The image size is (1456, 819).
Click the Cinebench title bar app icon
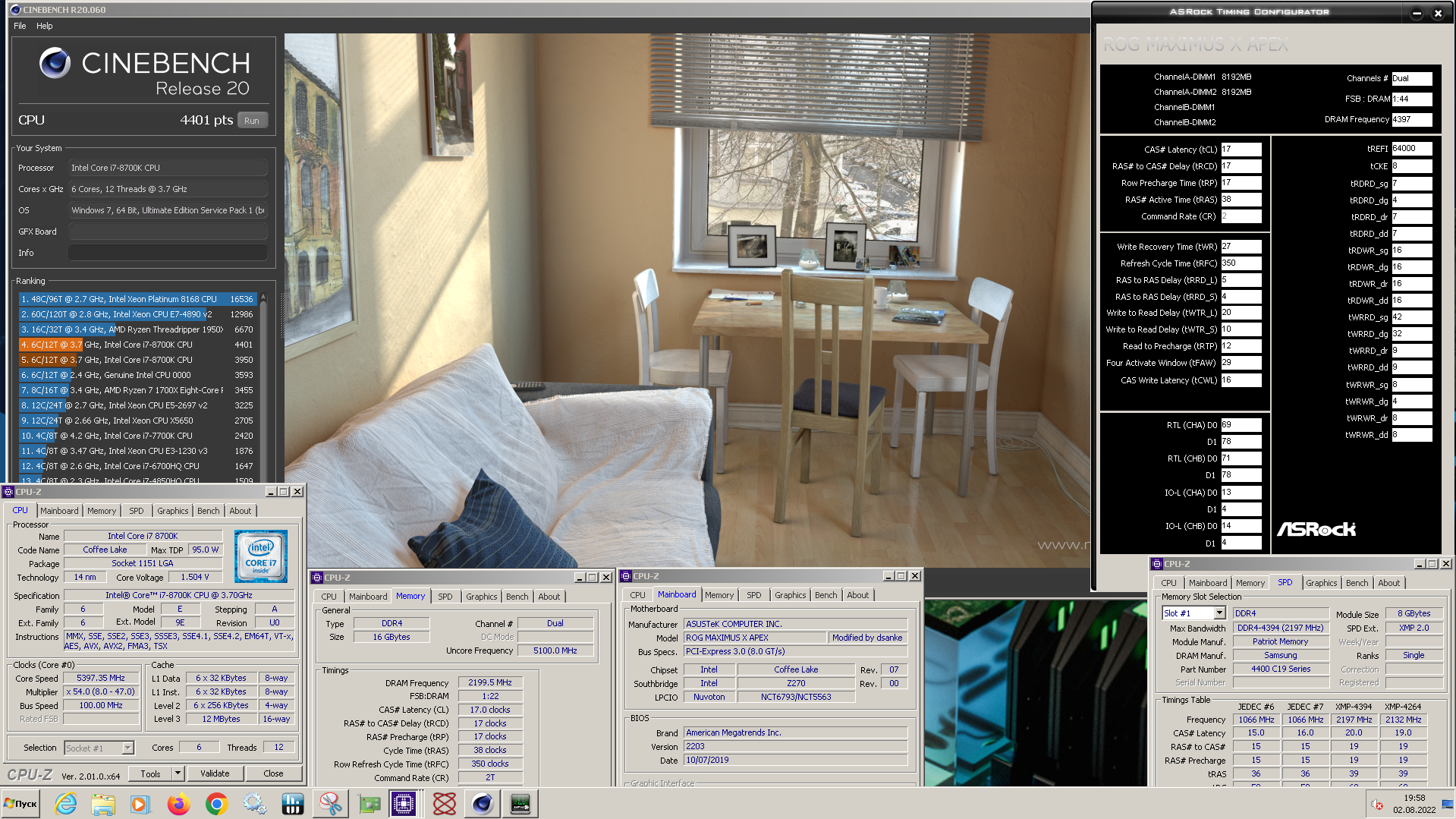15,10
